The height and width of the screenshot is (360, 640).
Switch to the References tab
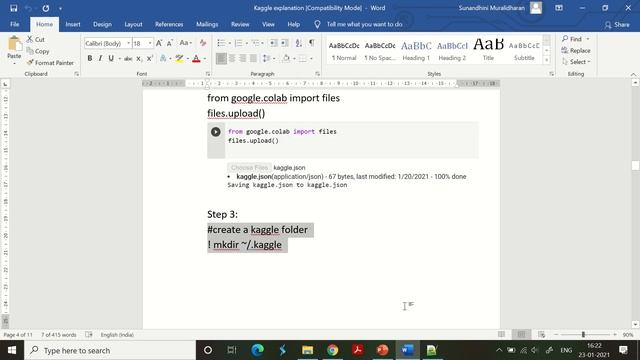[169, 24]
